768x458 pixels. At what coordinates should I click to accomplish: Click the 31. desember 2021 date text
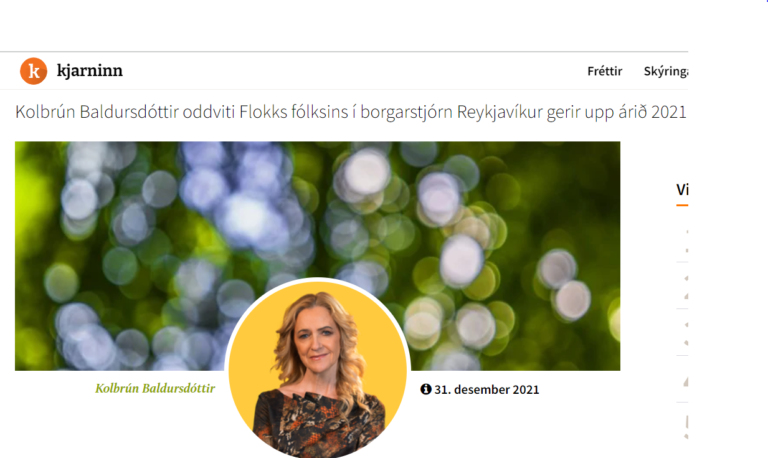coord(486,389)
